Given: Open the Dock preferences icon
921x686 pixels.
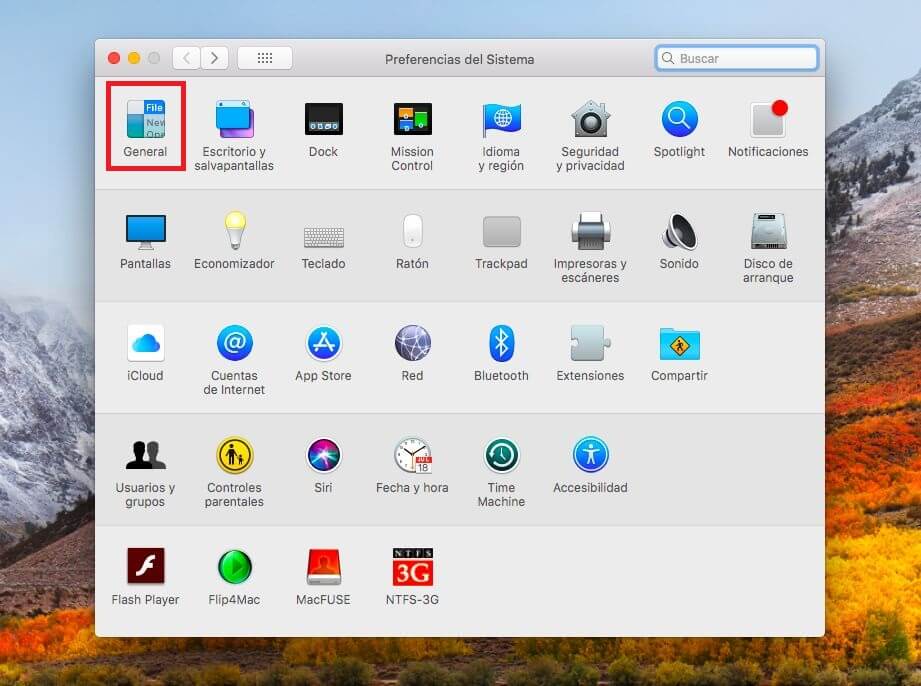Looking at the screenshot, I should click(x=324, y=119).
